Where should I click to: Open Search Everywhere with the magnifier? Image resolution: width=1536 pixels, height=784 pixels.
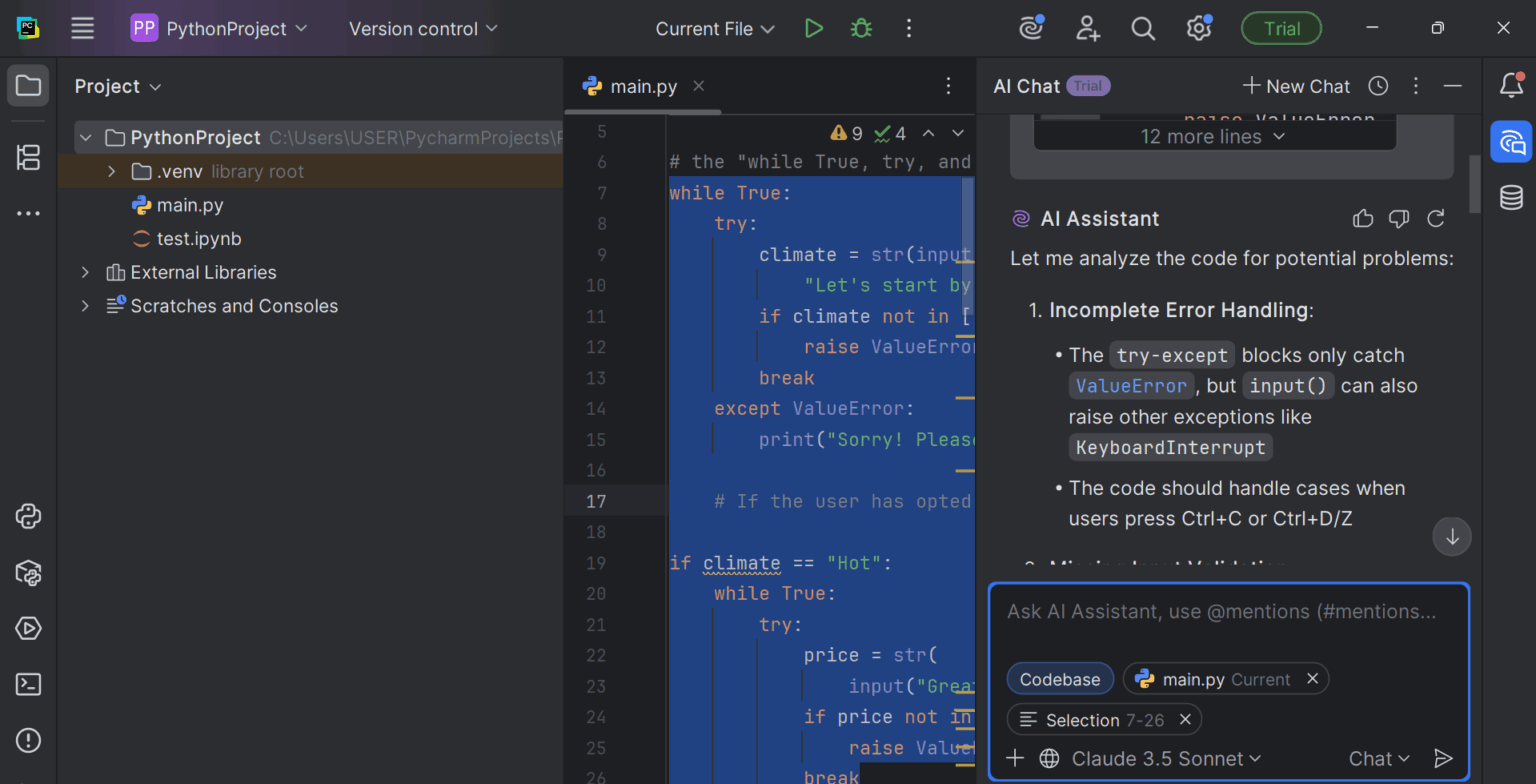tap(1143, 28)
